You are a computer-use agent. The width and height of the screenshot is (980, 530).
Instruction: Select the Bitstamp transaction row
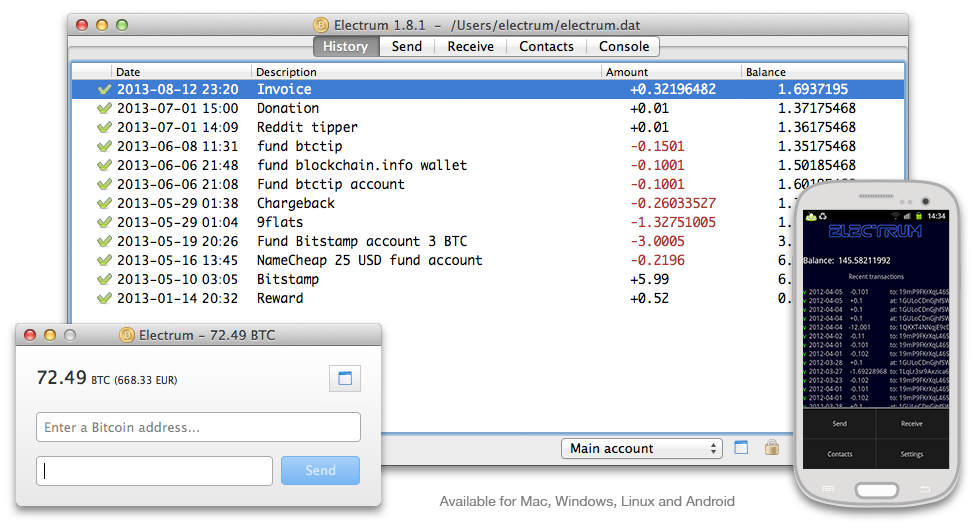coord(434,279)
